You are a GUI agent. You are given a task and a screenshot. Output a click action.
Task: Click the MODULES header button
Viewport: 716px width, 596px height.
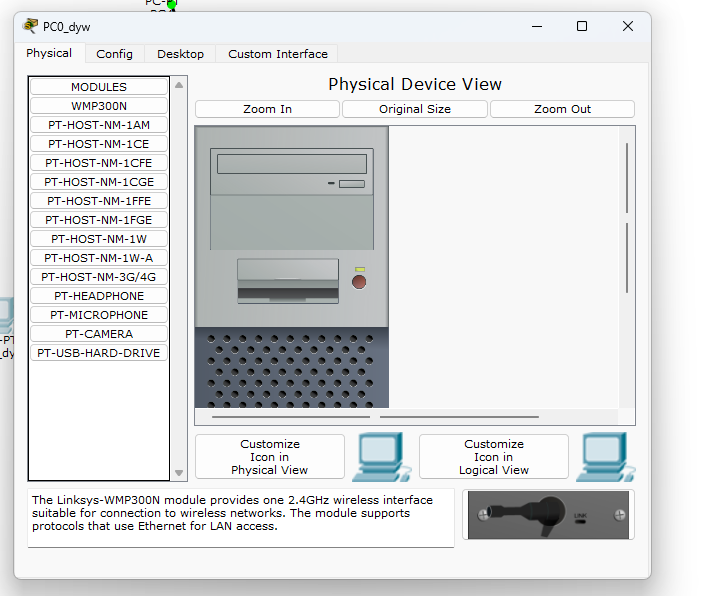tap(99, 87)
